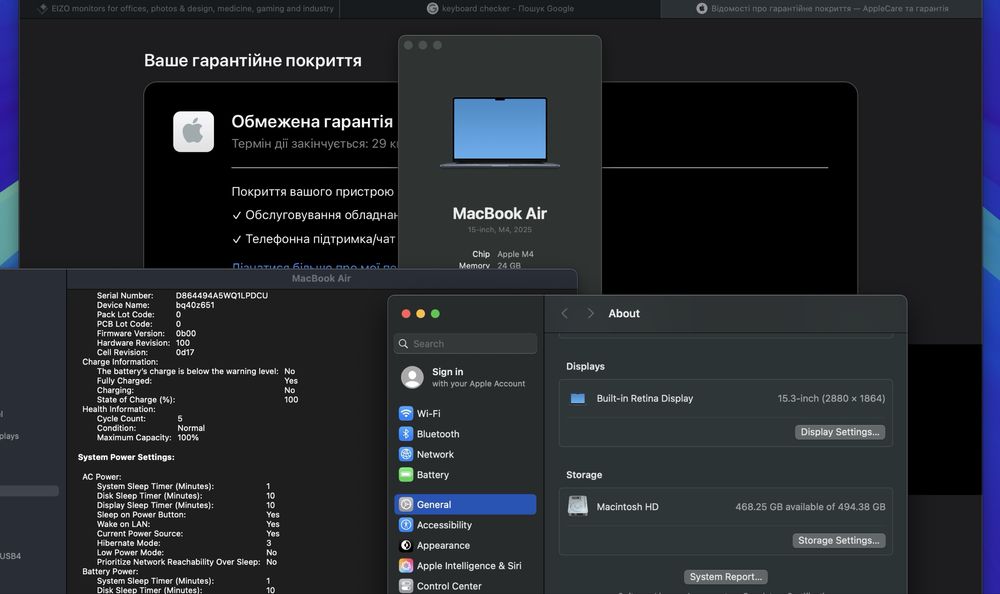Screen dimensions: 1000x594
Task: Minimize System Settings with the yellow button
Action: 420,313
